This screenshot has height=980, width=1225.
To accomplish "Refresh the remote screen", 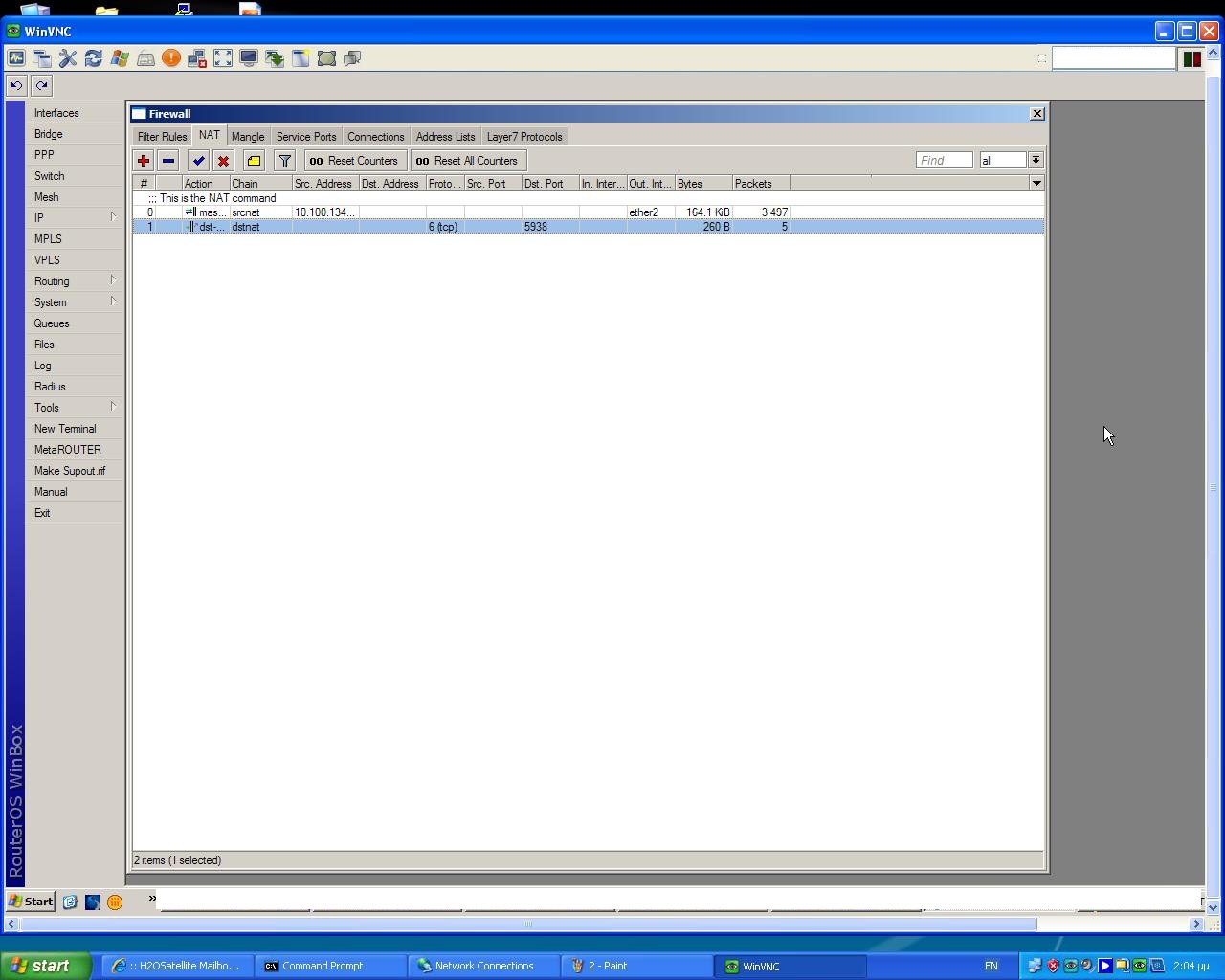I will (x=94, y=58).
